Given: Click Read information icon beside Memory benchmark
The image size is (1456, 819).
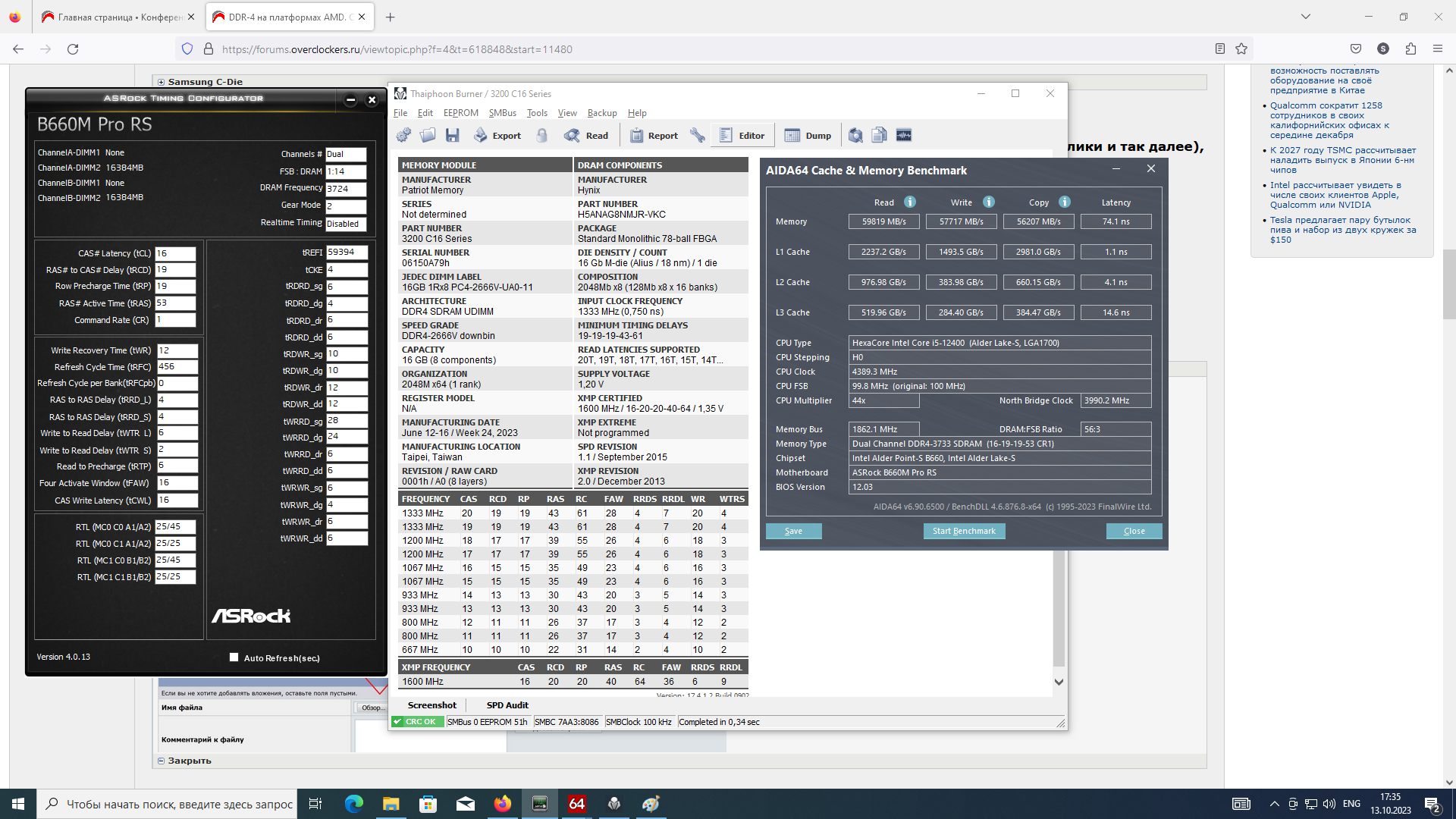Looking at the screenshot, I should [910, 202].
